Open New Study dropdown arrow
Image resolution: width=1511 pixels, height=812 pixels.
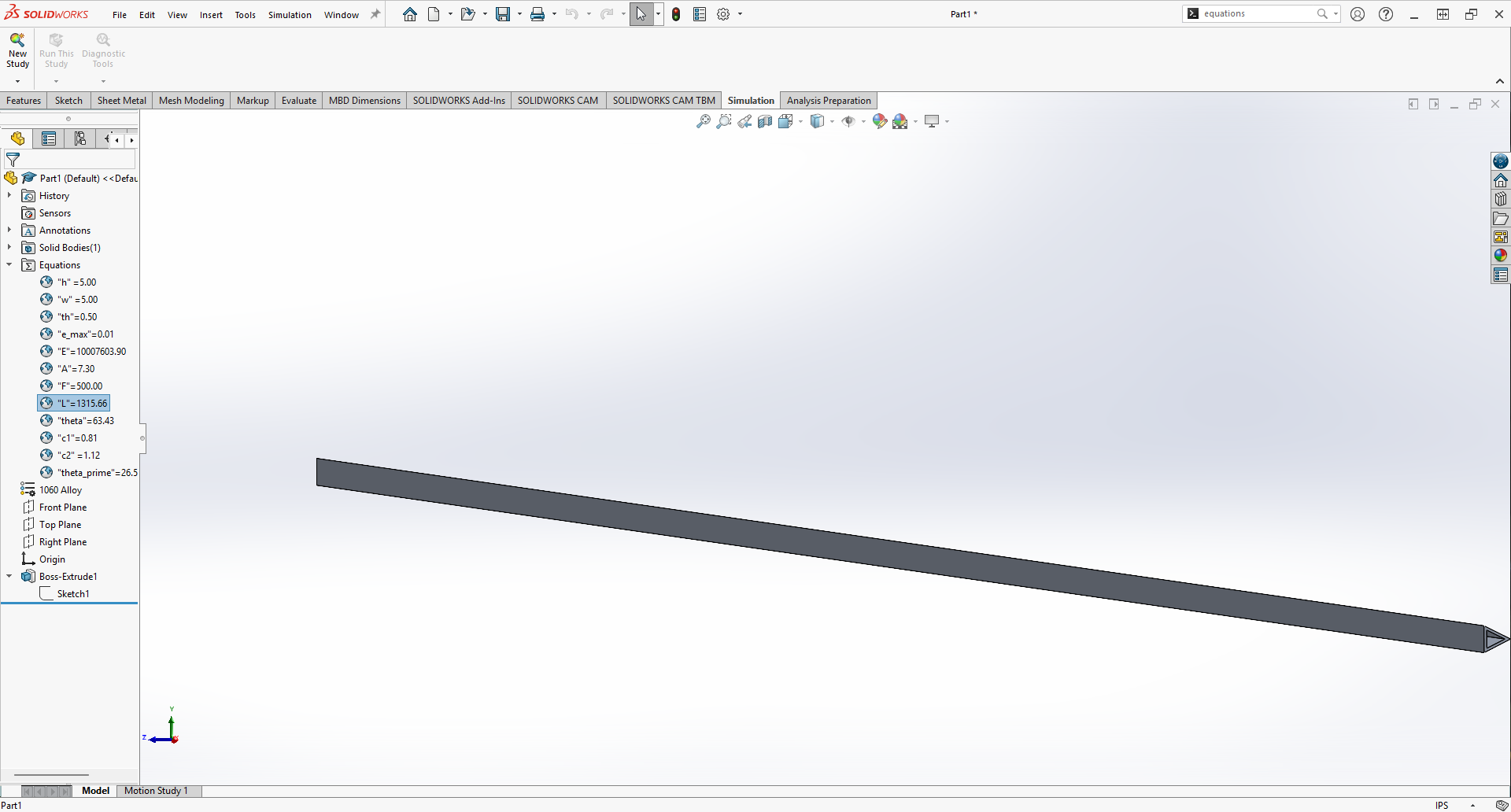[x=17, y=81]
